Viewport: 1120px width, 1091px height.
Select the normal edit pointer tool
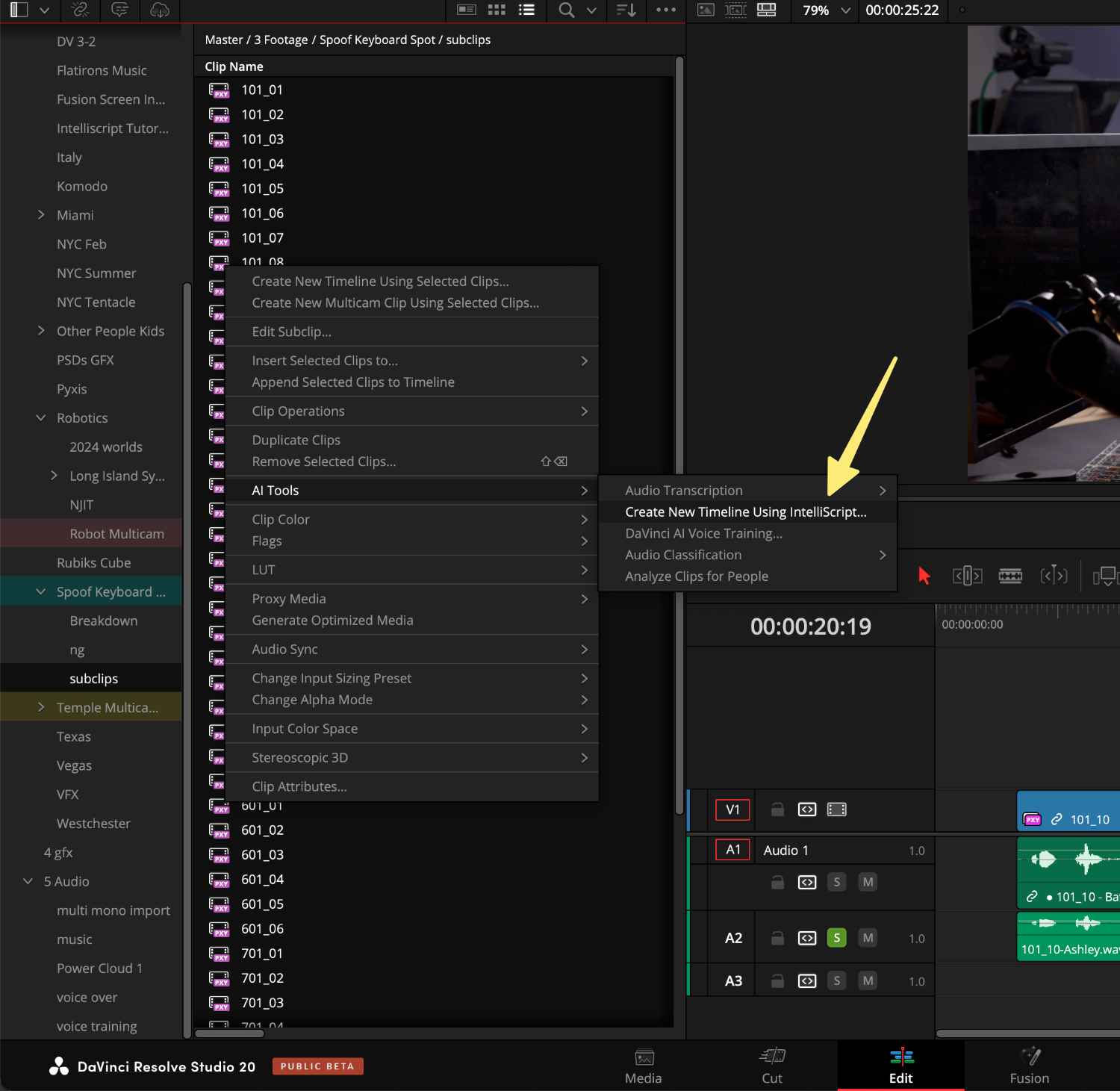pyautogui.click(x=924, y=575)
